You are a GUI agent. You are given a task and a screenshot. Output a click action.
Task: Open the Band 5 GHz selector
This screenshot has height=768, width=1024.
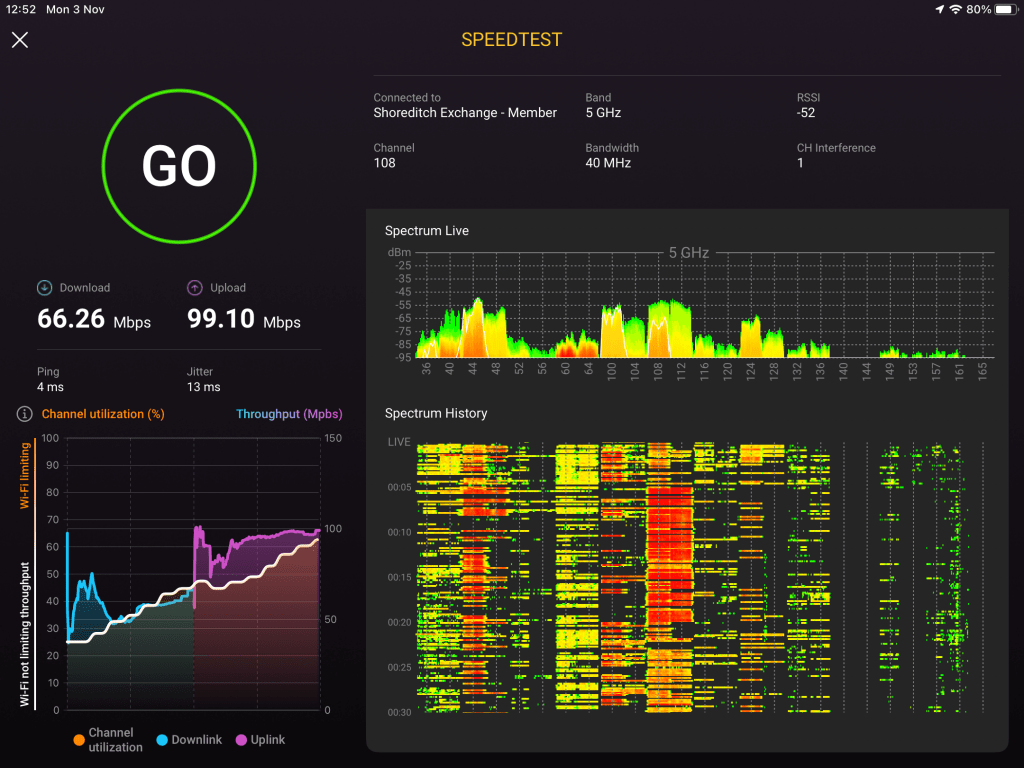click(604, 112)
